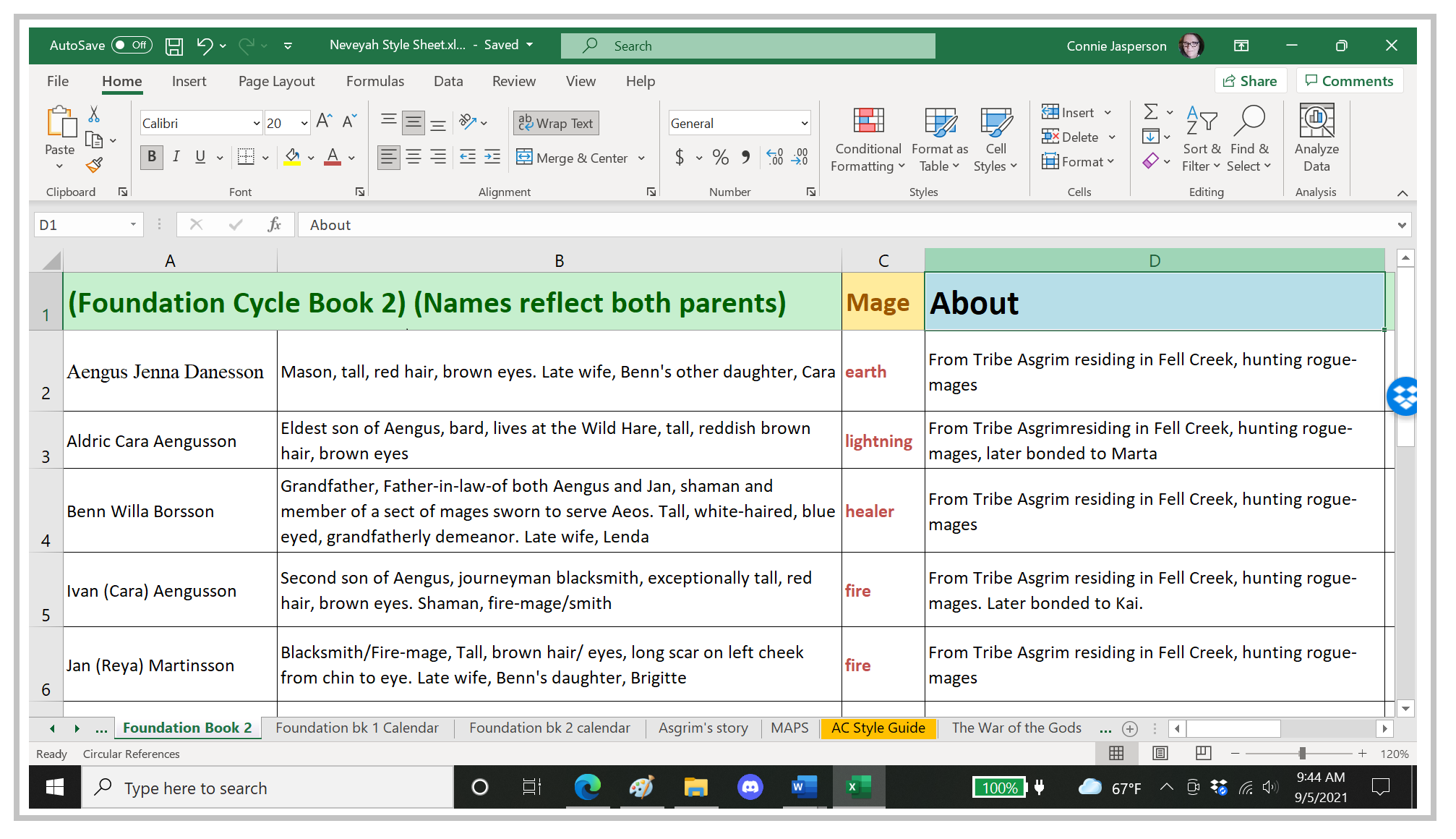1456x839 pixels.
Task: Click the Share button
Action: click(x=1250, y=81)
